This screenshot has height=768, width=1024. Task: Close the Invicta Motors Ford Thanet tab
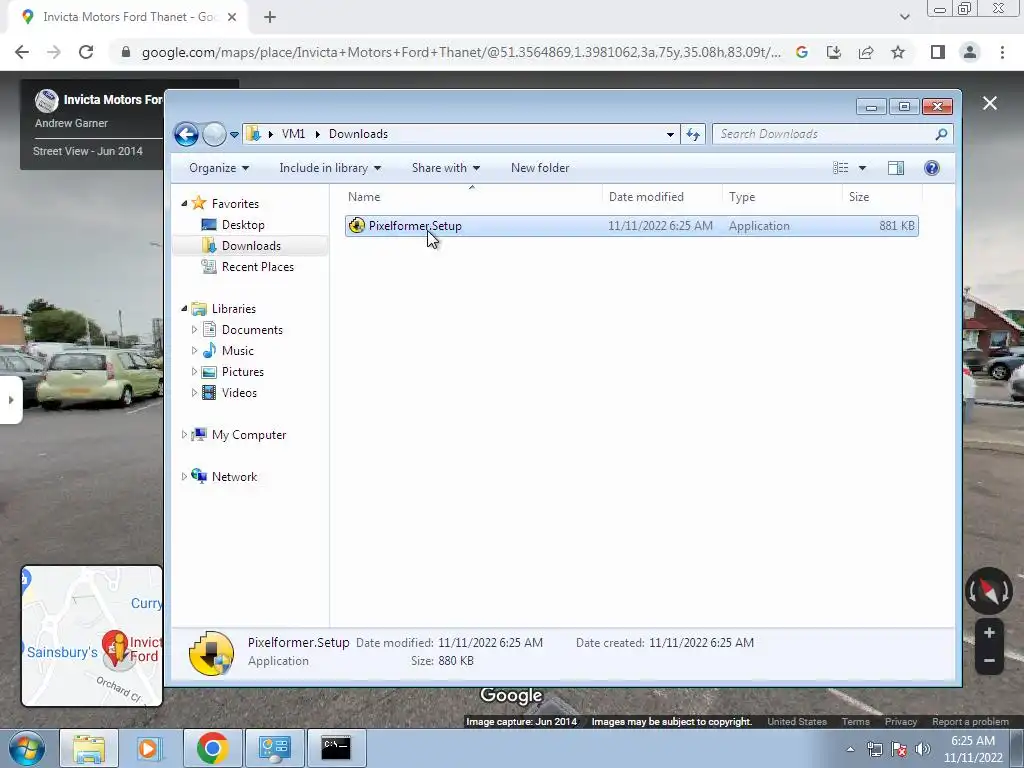pyautogui.click(x=232, y=17)
